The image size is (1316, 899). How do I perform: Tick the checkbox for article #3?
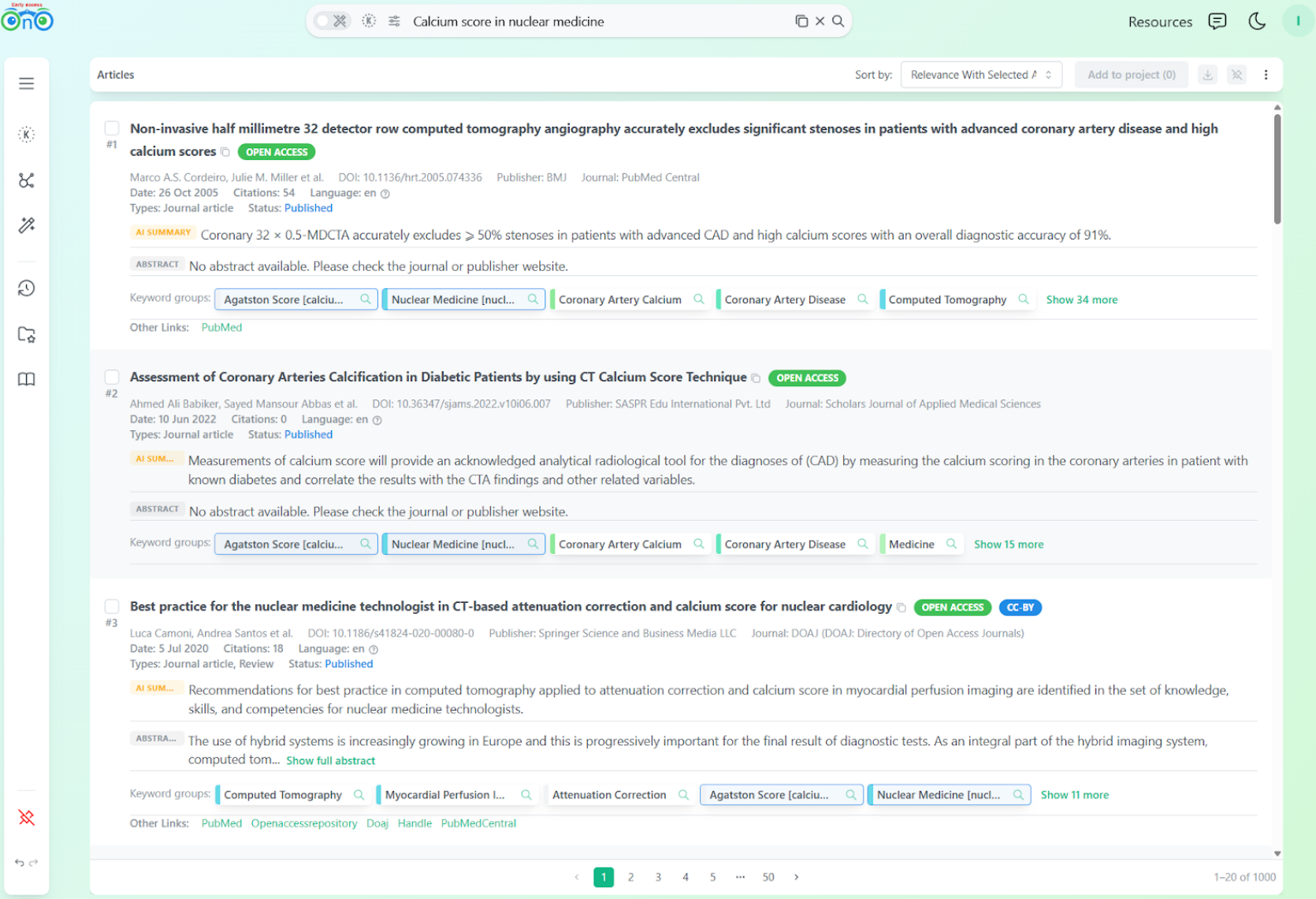(111, 606)
